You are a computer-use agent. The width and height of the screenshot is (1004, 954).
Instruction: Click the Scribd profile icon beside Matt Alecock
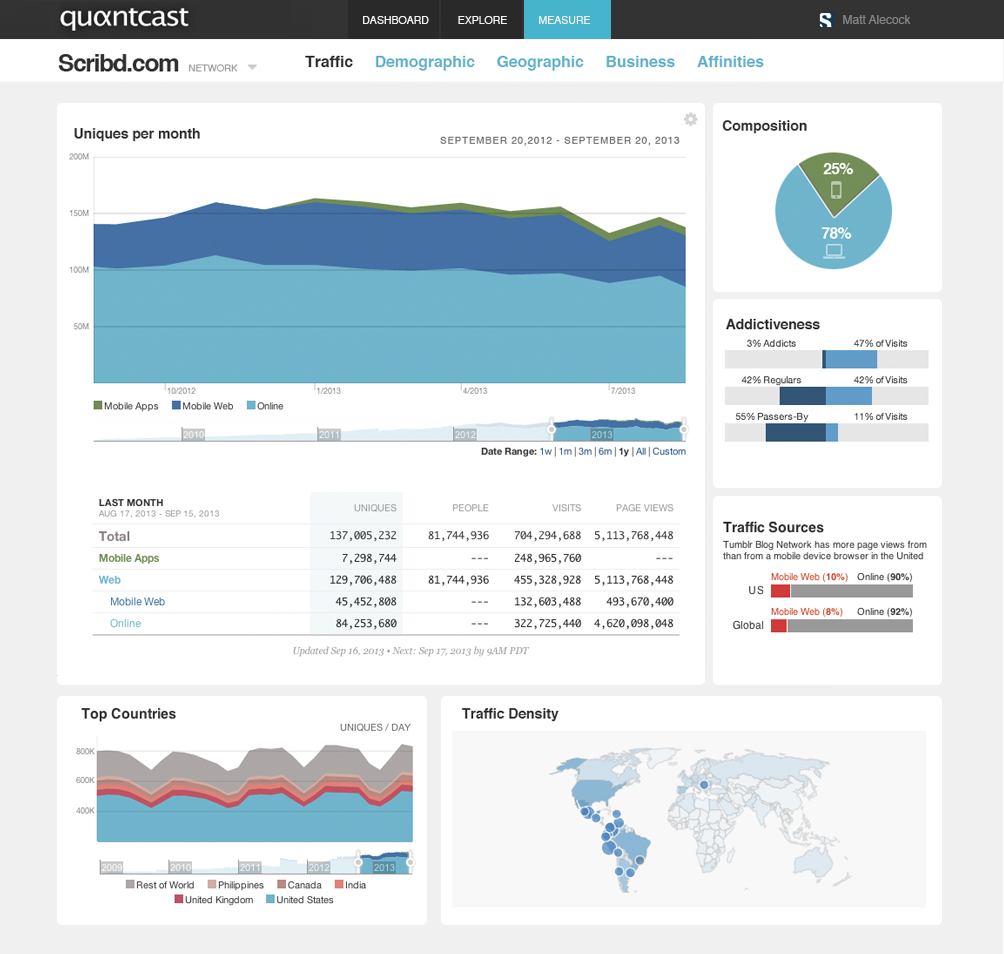(x=825, y=20)
